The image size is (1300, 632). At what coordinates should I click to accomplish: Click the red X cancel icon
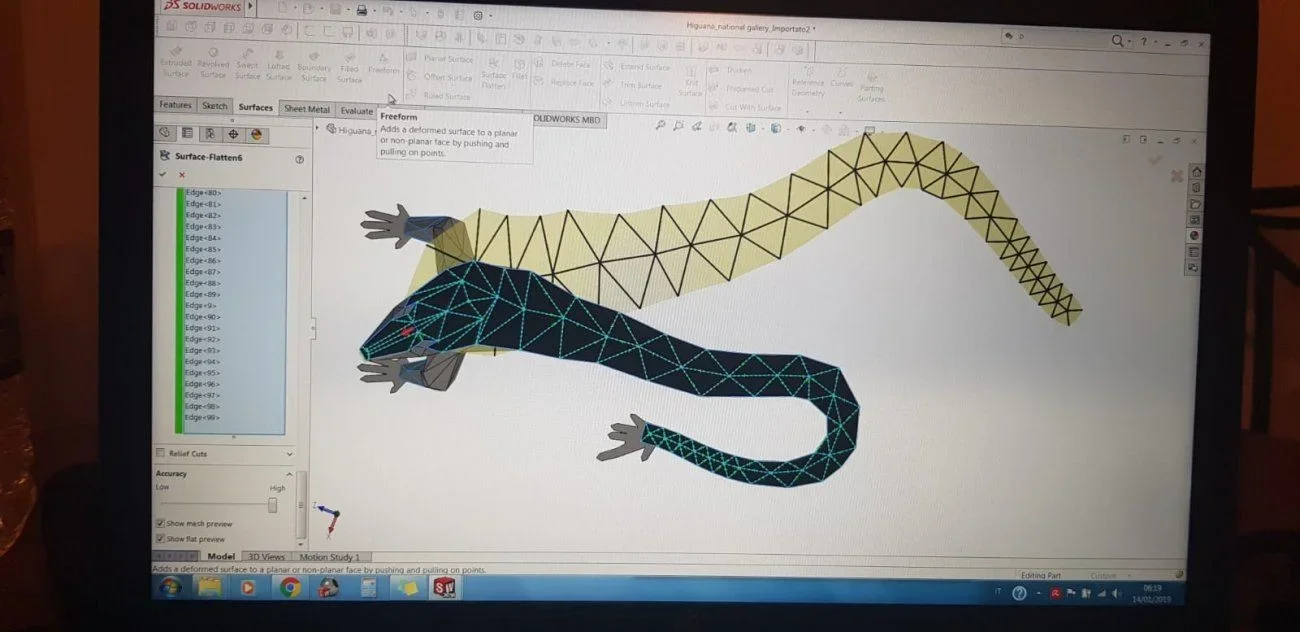(182, 175)
